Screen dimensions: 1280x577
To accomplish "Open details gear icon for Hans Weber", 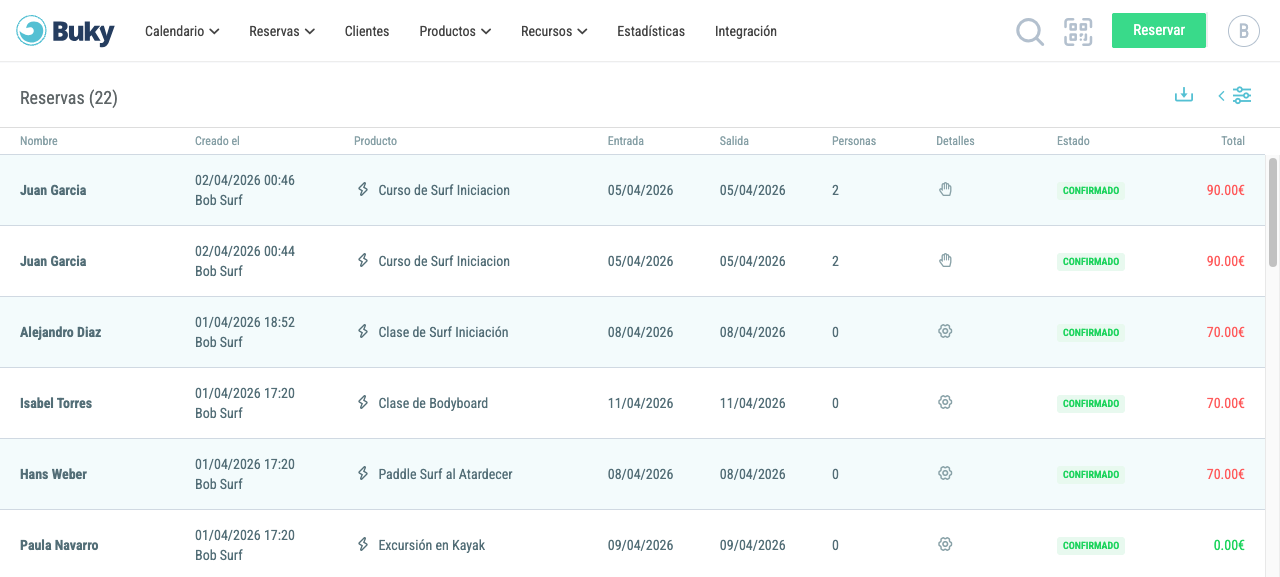I will pyautogui.click(x=945, y=473).
